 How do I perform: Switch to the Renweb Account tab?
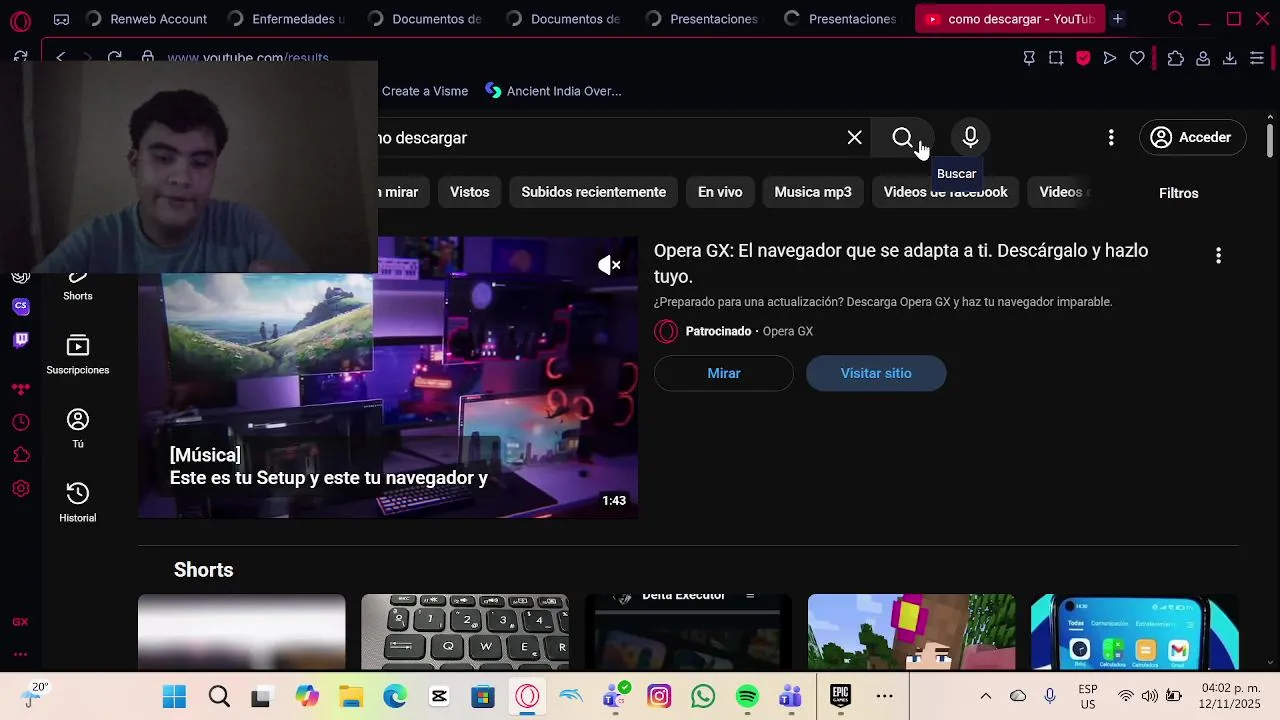[x=146, y=19]
